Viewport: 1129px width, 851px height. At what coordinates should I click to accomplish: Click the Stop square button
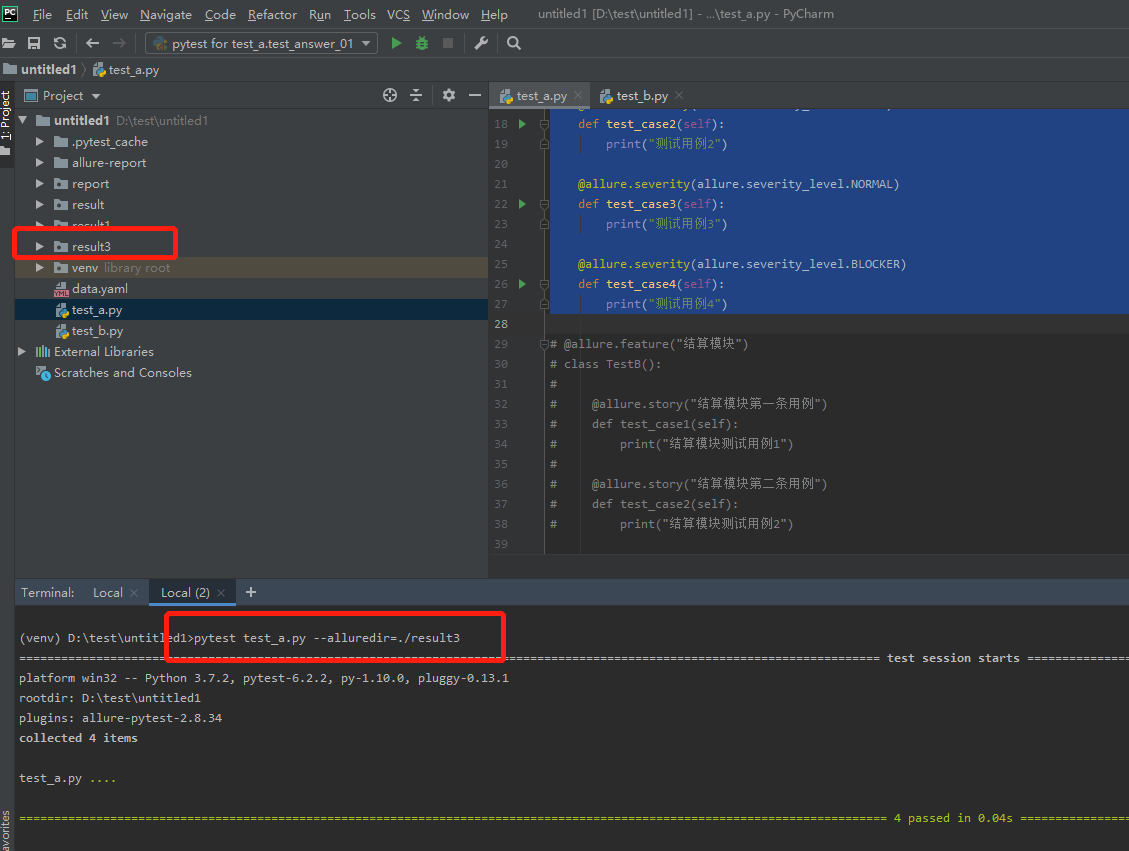[448, 43]
